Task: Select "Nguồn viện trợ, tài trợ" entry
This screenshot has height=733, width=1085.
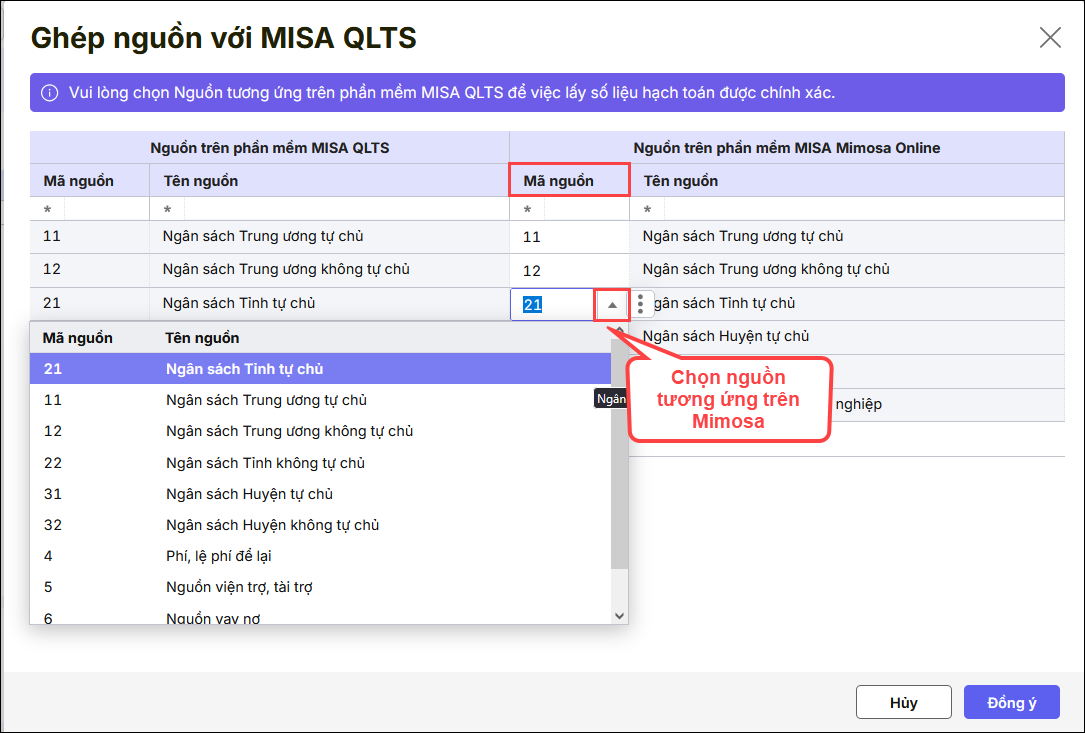Action: coord(239,587)
